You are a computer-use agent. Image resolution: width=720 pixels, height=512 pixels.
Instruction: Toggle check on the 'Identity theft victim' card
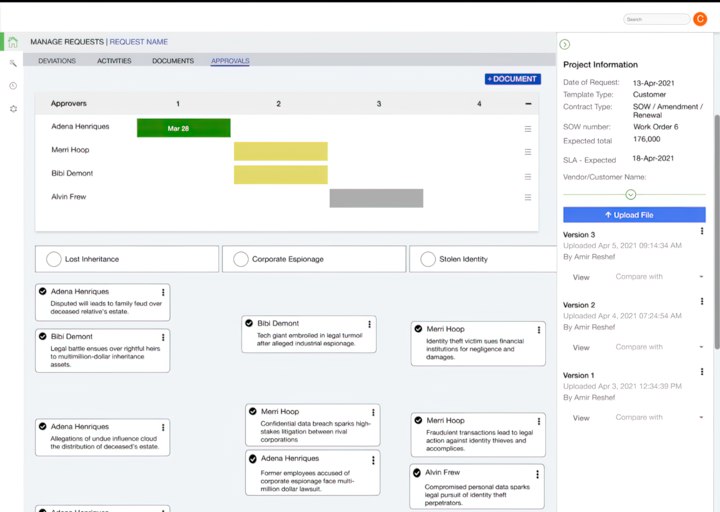click(418, 329)
